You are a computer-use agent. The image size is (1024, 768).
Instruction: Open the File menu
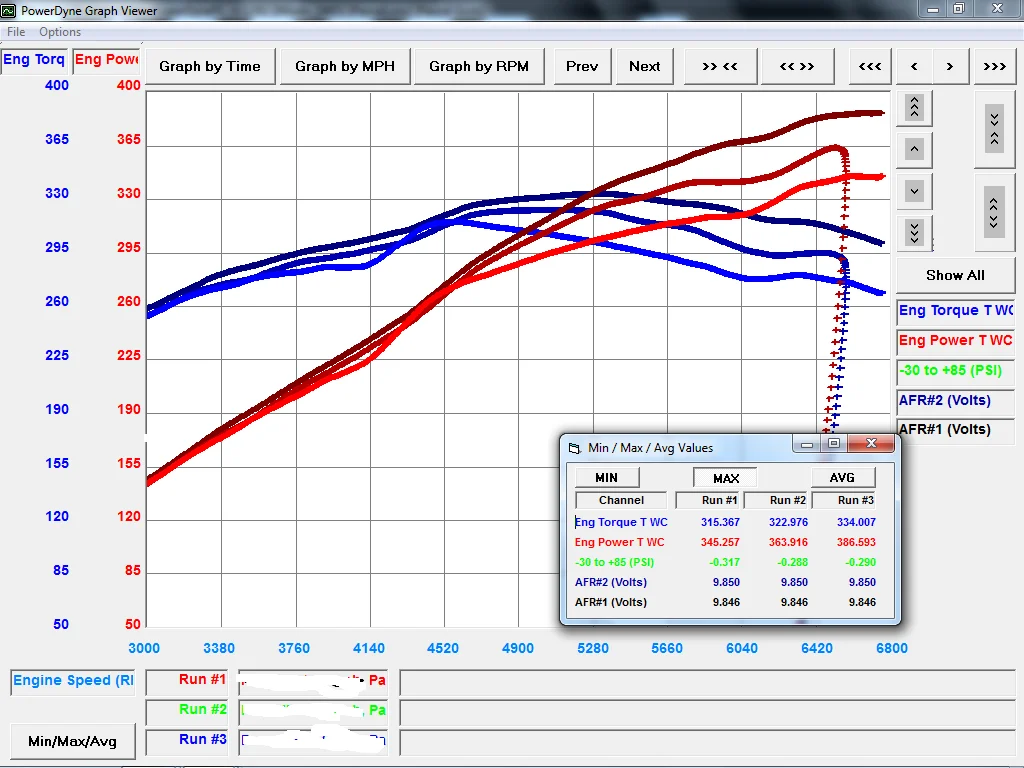(x=16, y=32)
